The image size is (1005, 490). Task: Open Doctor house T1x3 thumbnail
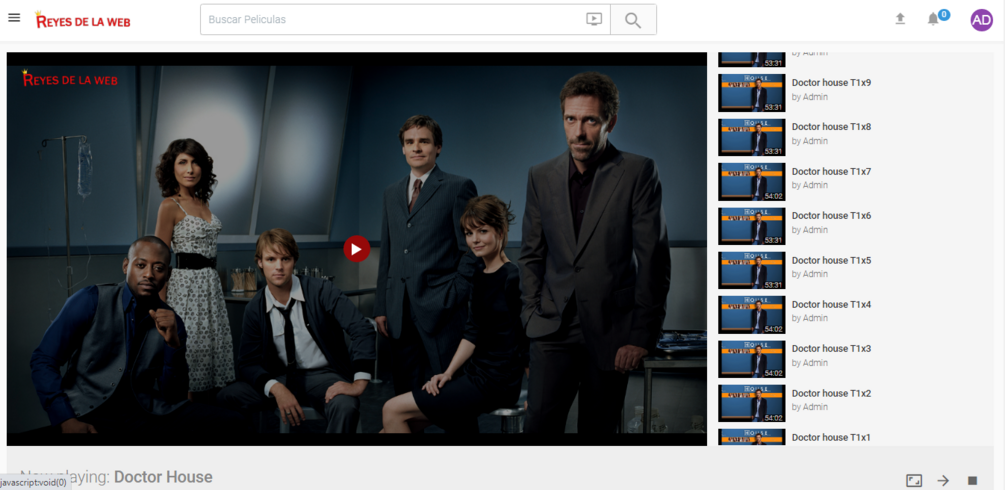[x=751, y=359]
